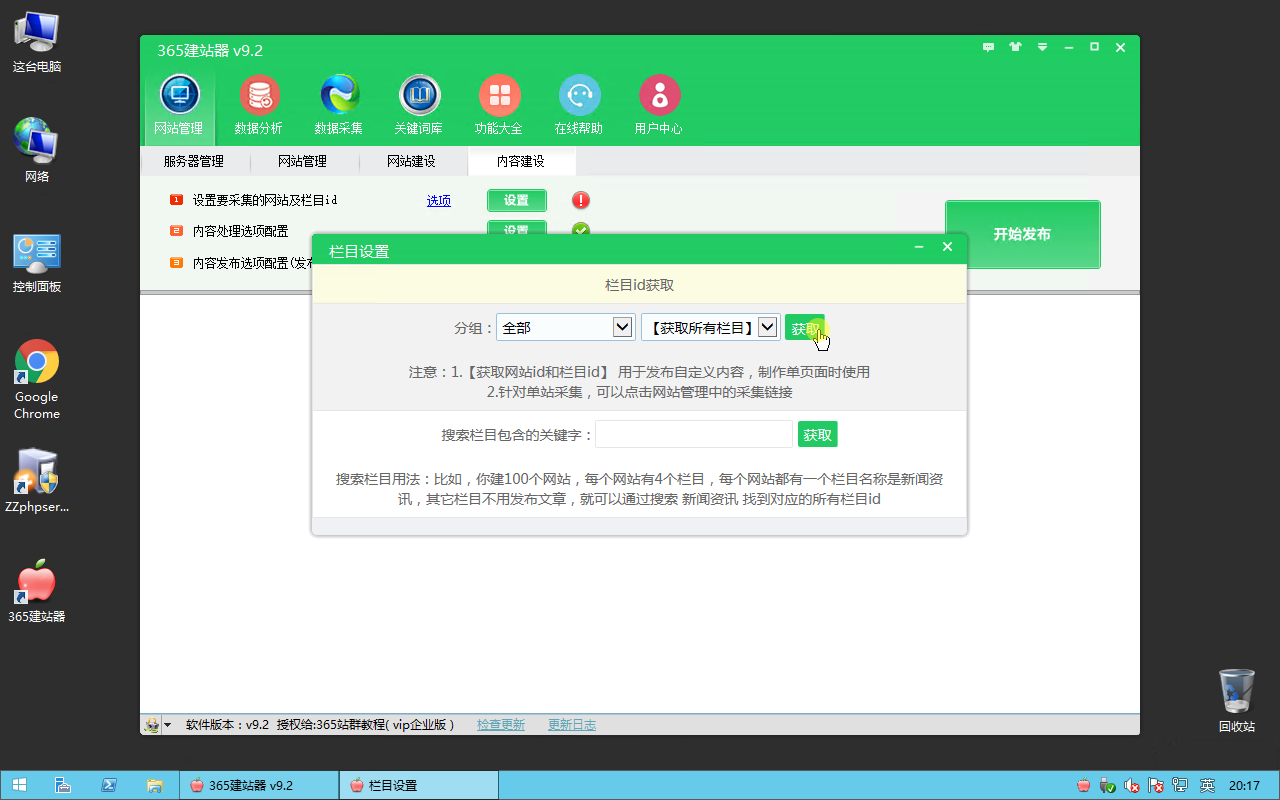Click 获取 button beside keyword search field
This screenshot has height=800, width=1280.
pos(817,434)
